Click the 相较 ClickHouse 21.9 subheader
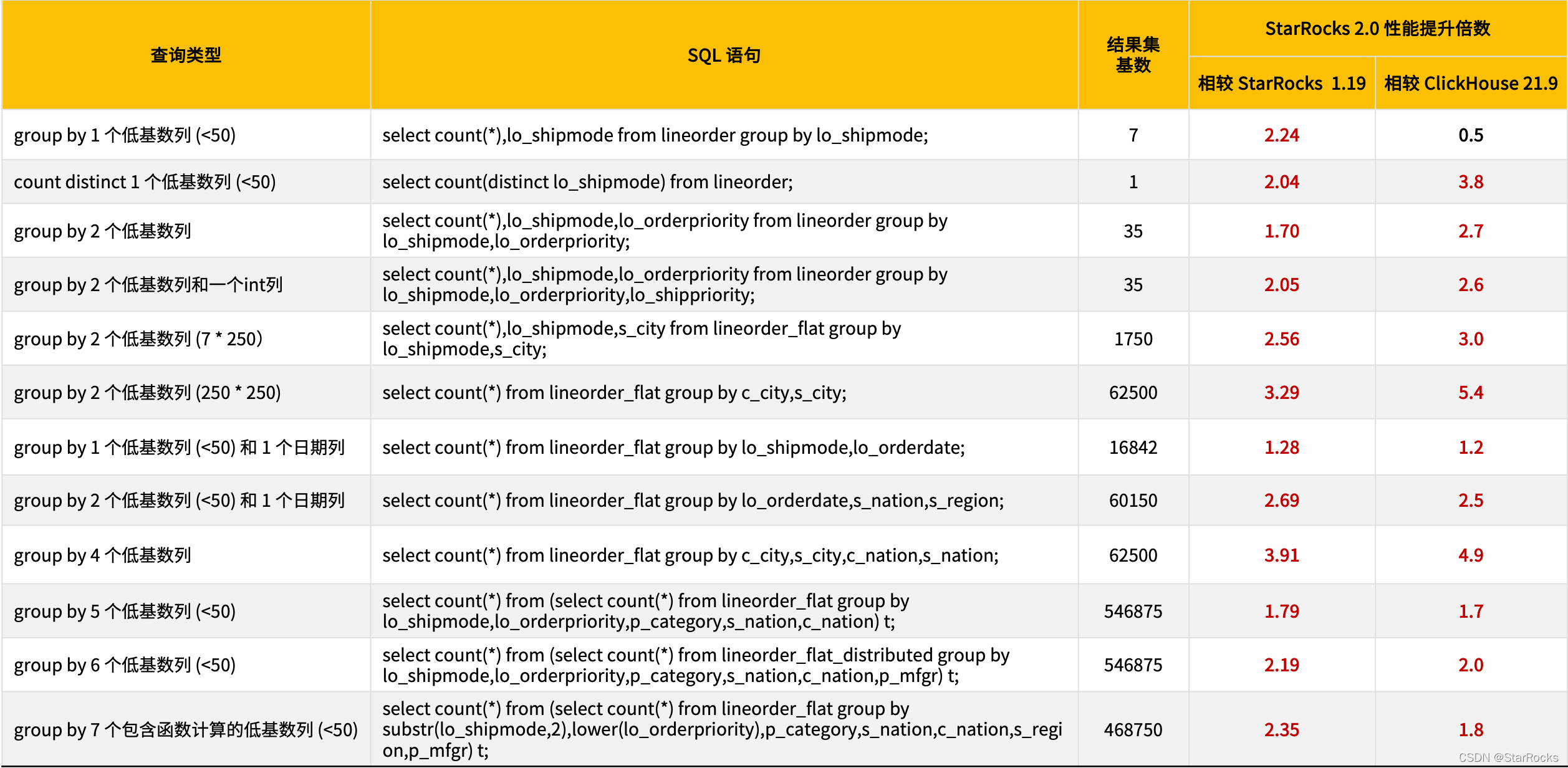Image resolution: width=1568 pixels, height=768 pixels. [x=1471, y=84]
